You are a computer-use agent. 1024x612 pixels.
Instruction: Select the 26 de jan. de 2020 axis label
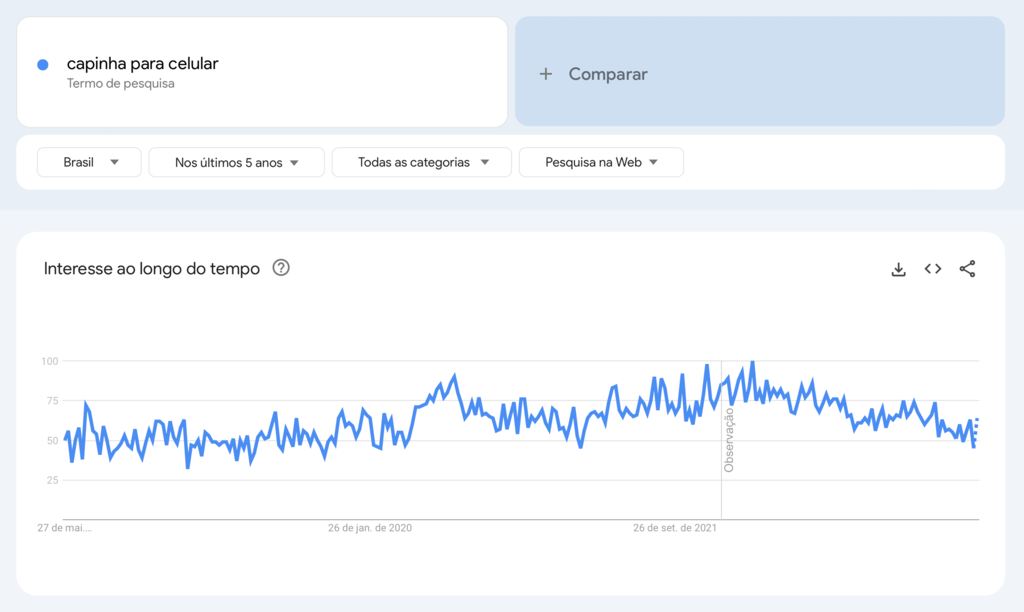pyautogui.click(x=369, y=527)
